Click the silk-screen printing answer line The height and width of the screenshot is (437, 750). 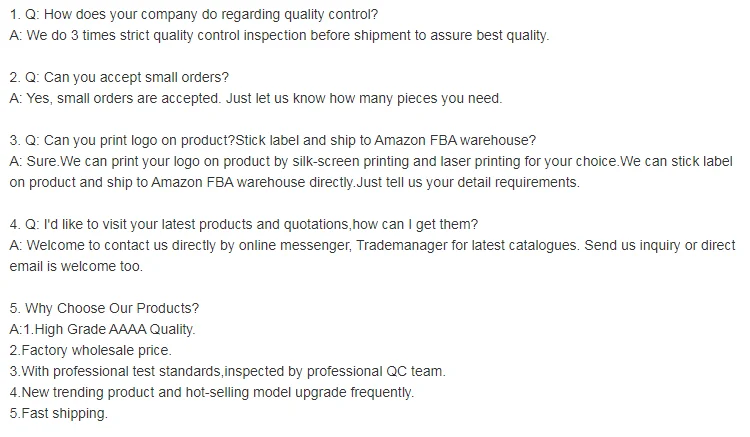(371, 162)
